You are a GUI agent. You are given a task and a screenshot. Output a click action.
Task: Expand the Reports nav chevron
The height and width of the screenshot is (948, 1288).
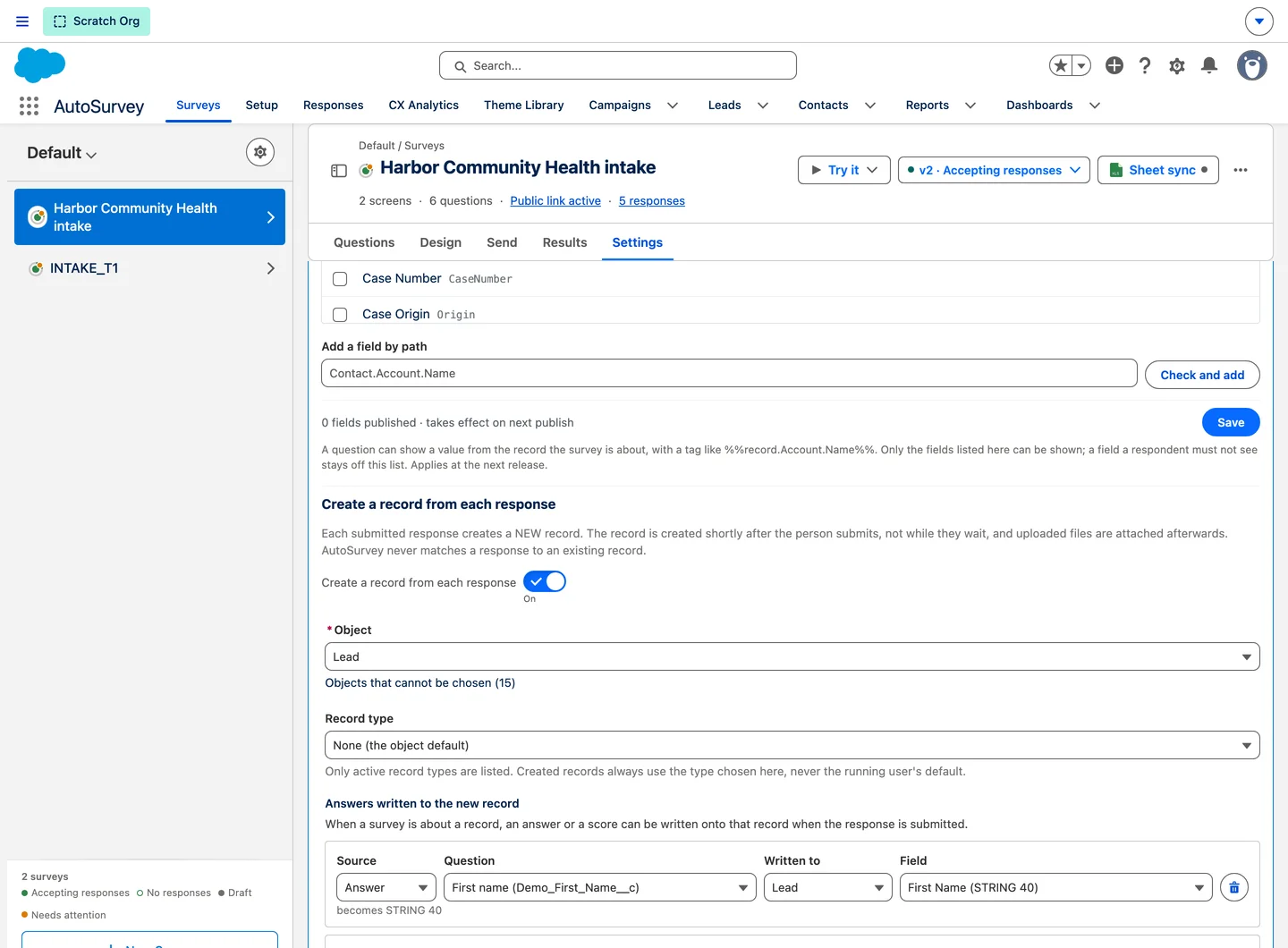point(970,106)
